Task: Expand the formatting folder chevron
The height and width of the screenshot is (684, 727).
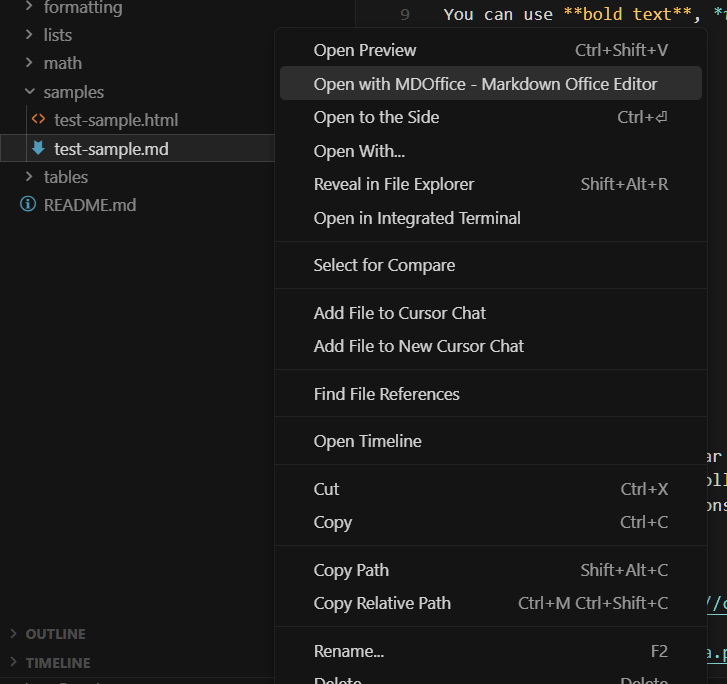Action: click(29, 6)
